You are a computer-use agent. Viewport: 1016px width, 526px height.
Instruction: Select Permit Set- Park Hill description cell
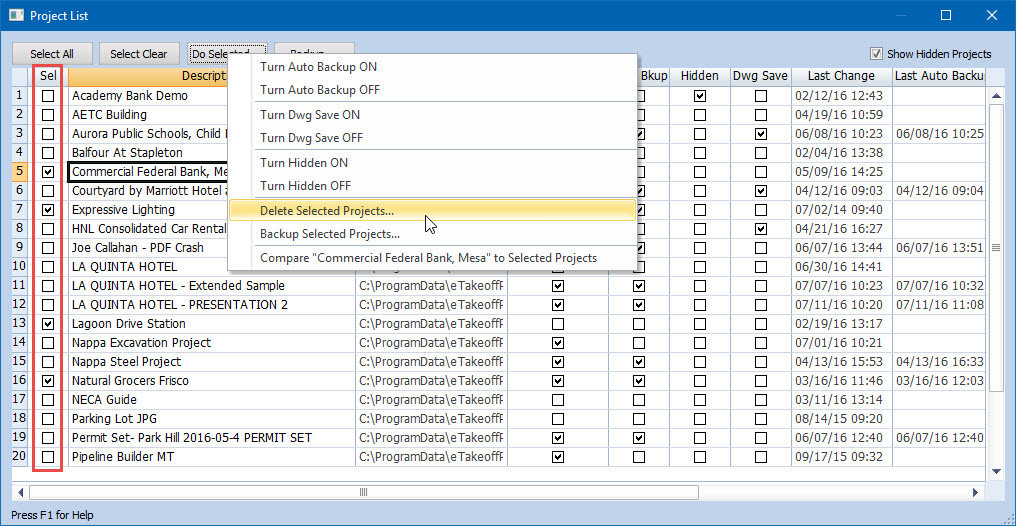click(212, 438)
